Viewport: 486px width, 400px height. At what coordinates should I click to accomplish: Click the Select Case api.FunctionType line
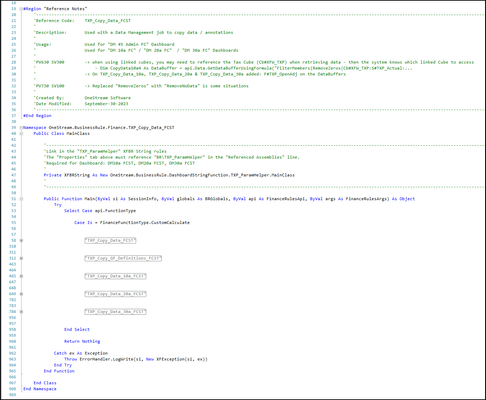pyautogui.click(x=100, y=211)
